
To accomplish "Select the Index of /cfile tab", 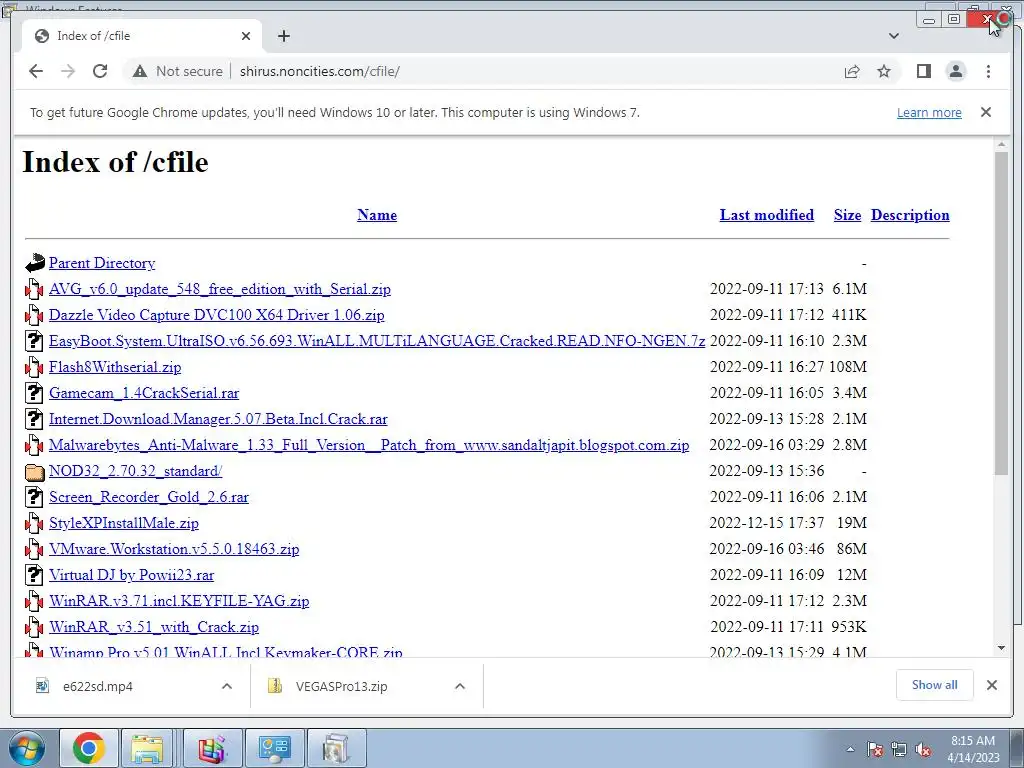I will [x=142, y=36].
